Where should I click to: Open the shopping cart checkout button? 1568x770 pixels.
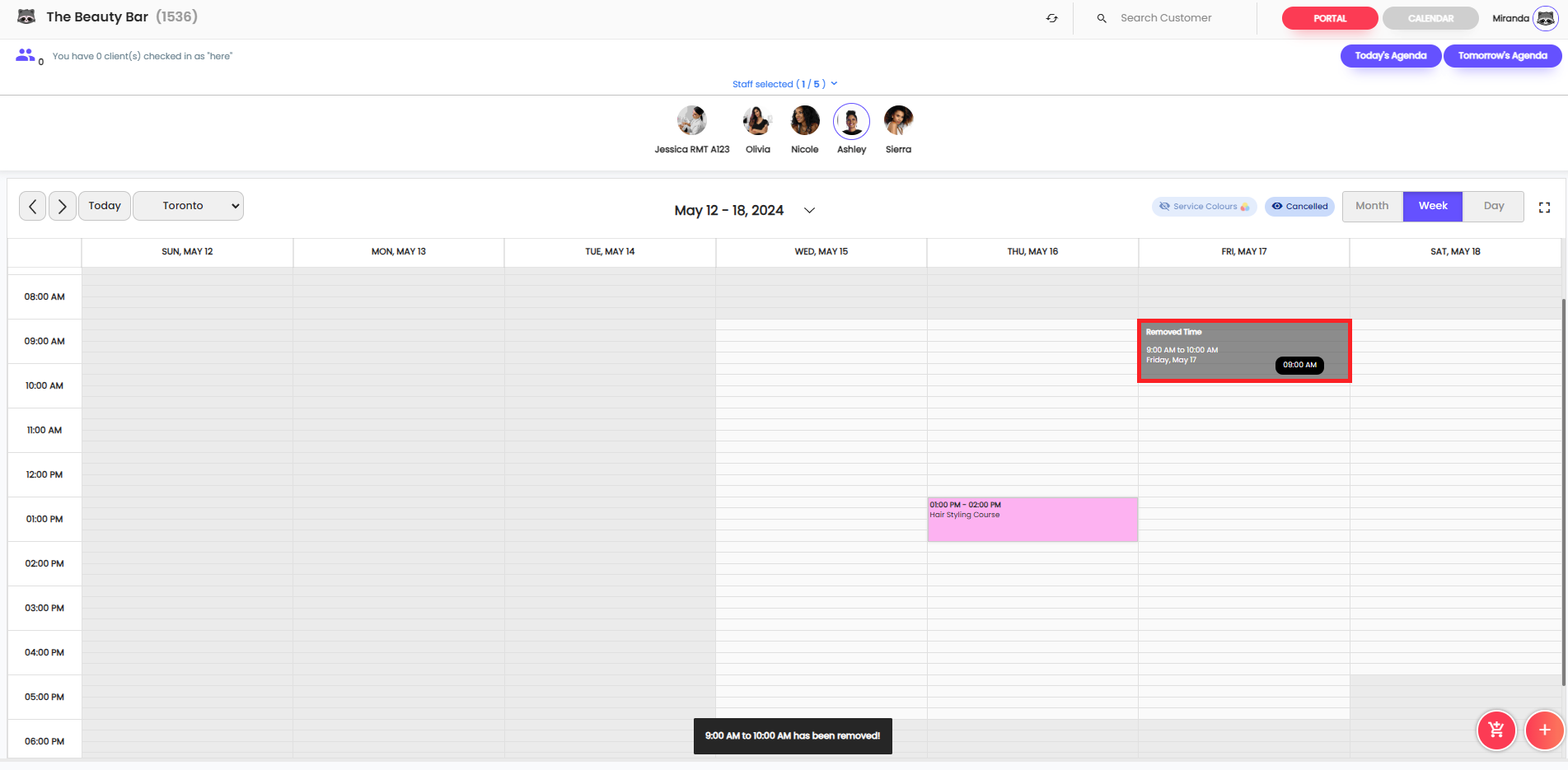click(x=1496, y=730)
